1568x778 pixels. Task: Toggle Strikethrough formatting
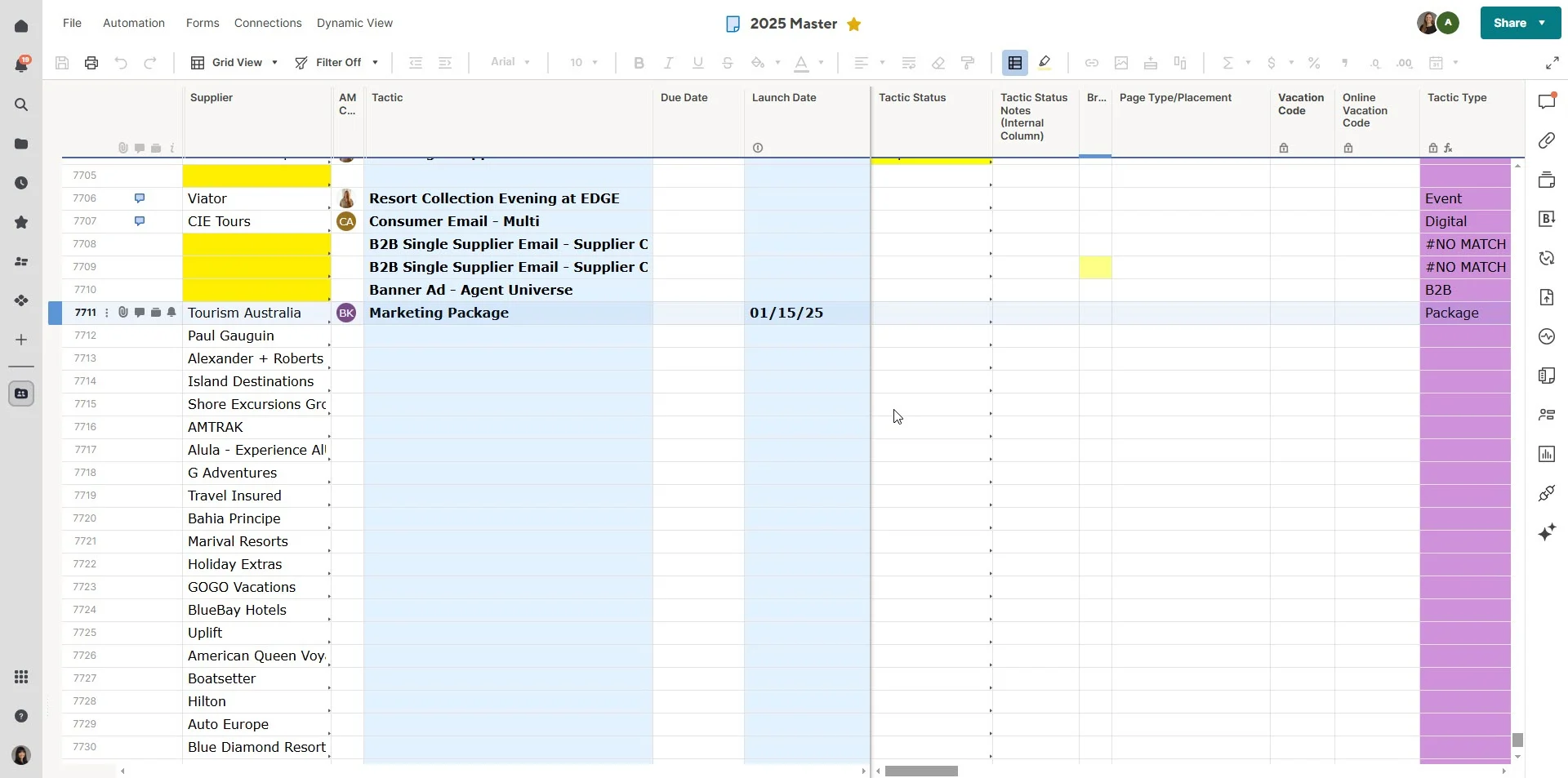727,63
